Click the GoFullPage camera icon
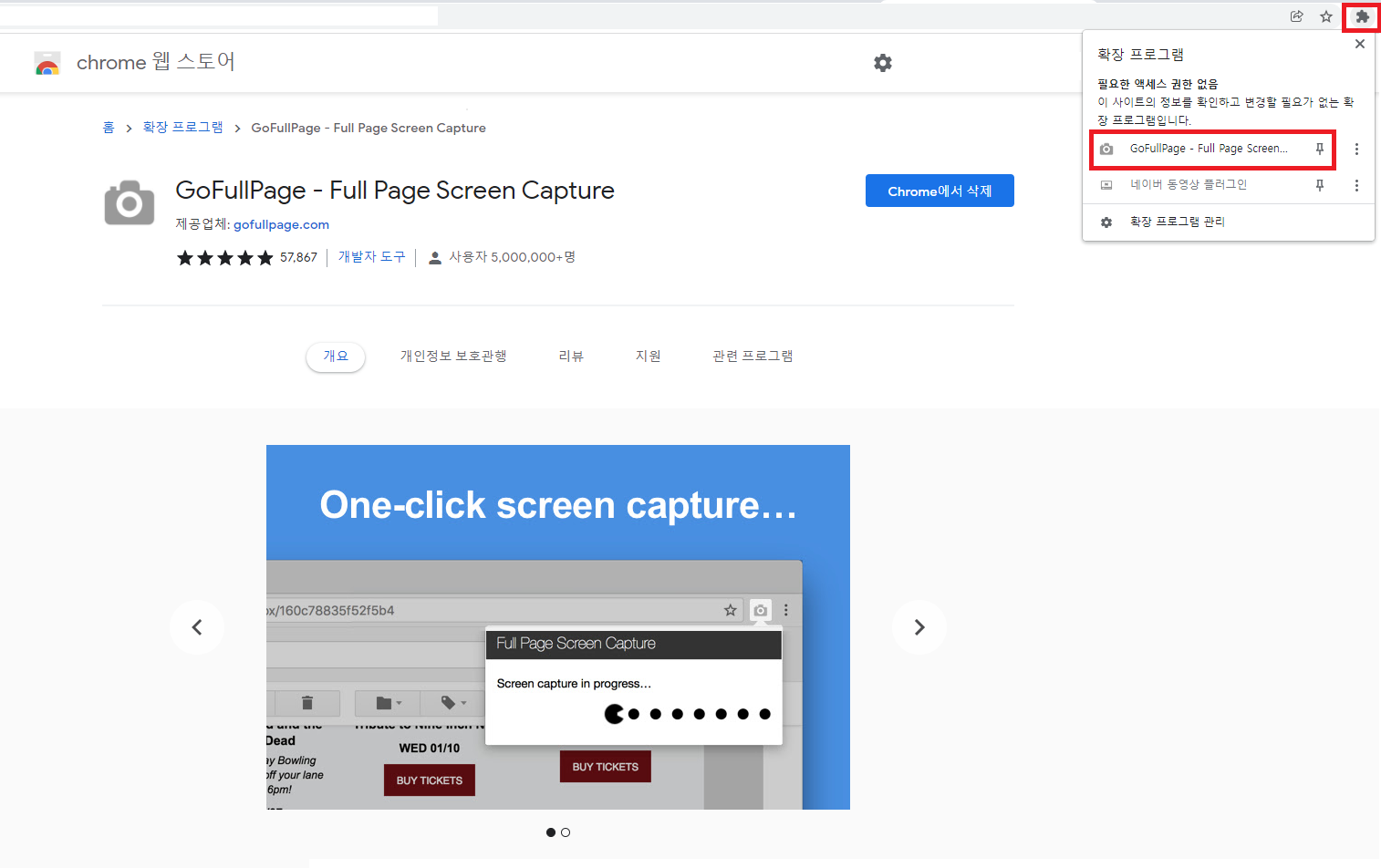This screenshot has width=1381, height=868. click(130, 202)
